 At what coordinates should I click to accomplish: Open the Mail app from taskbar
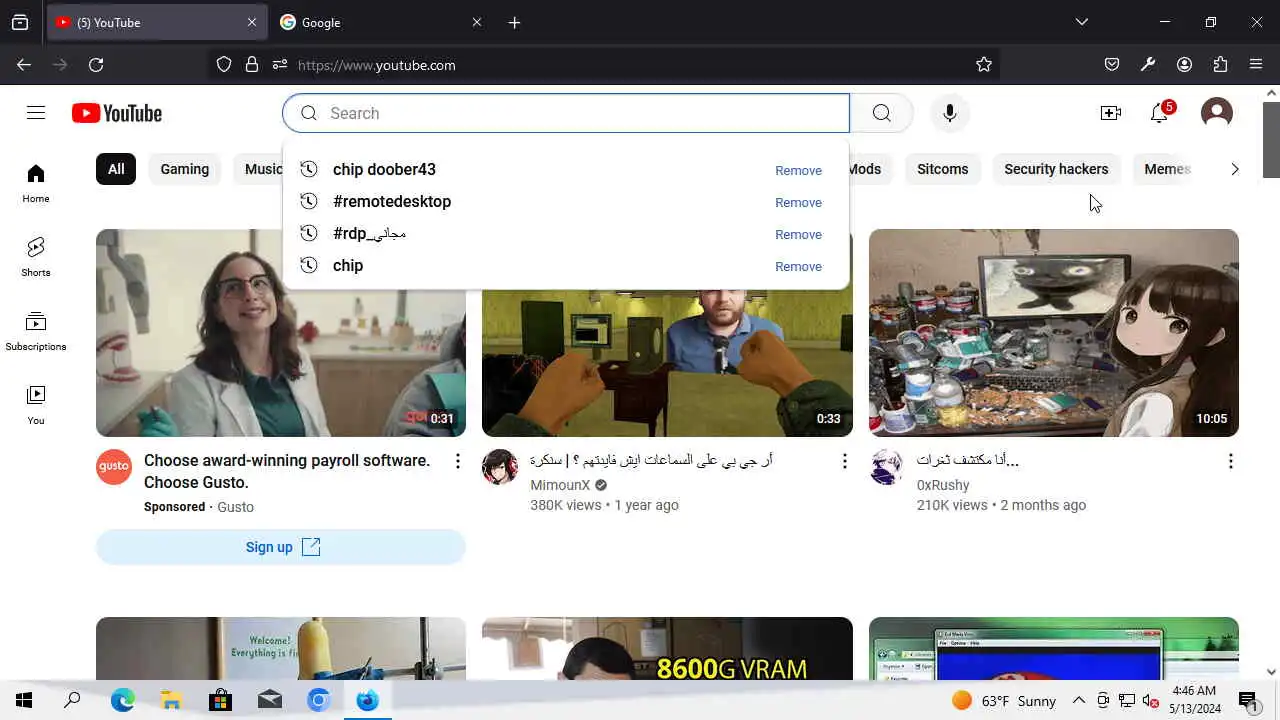tap(270, 701)
